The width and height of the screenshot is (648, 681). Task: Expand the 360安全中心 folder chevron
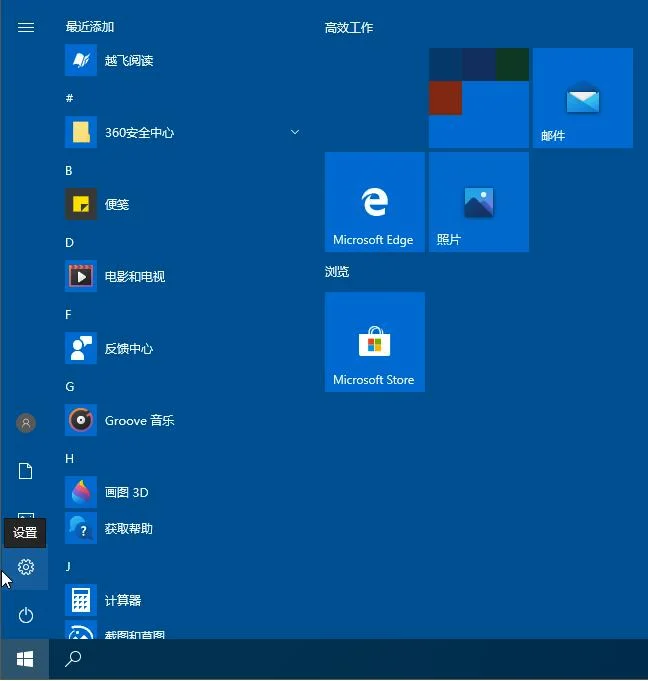295,132
